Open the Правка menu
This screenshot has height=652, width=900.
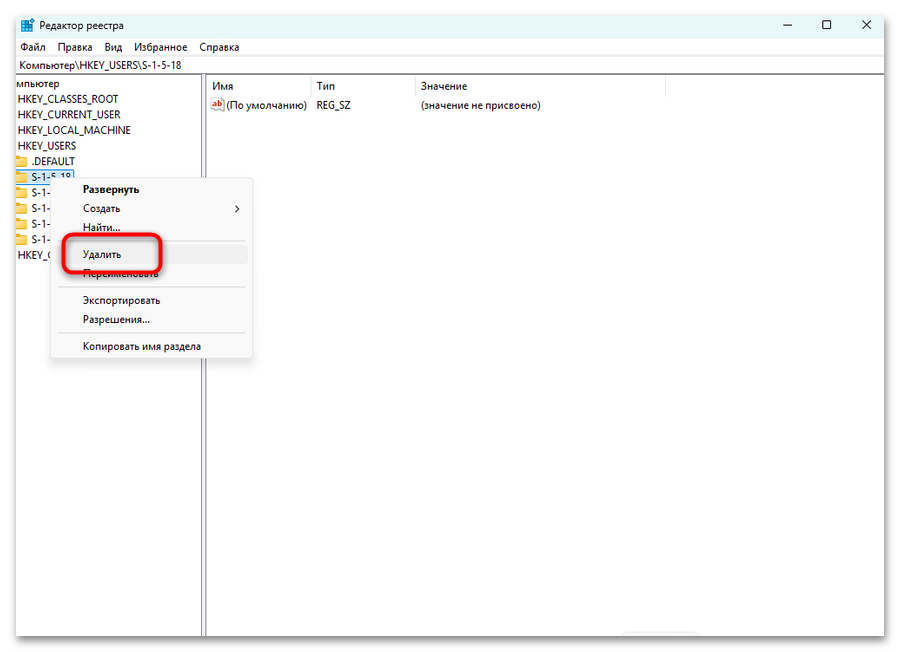click(75, 47)
